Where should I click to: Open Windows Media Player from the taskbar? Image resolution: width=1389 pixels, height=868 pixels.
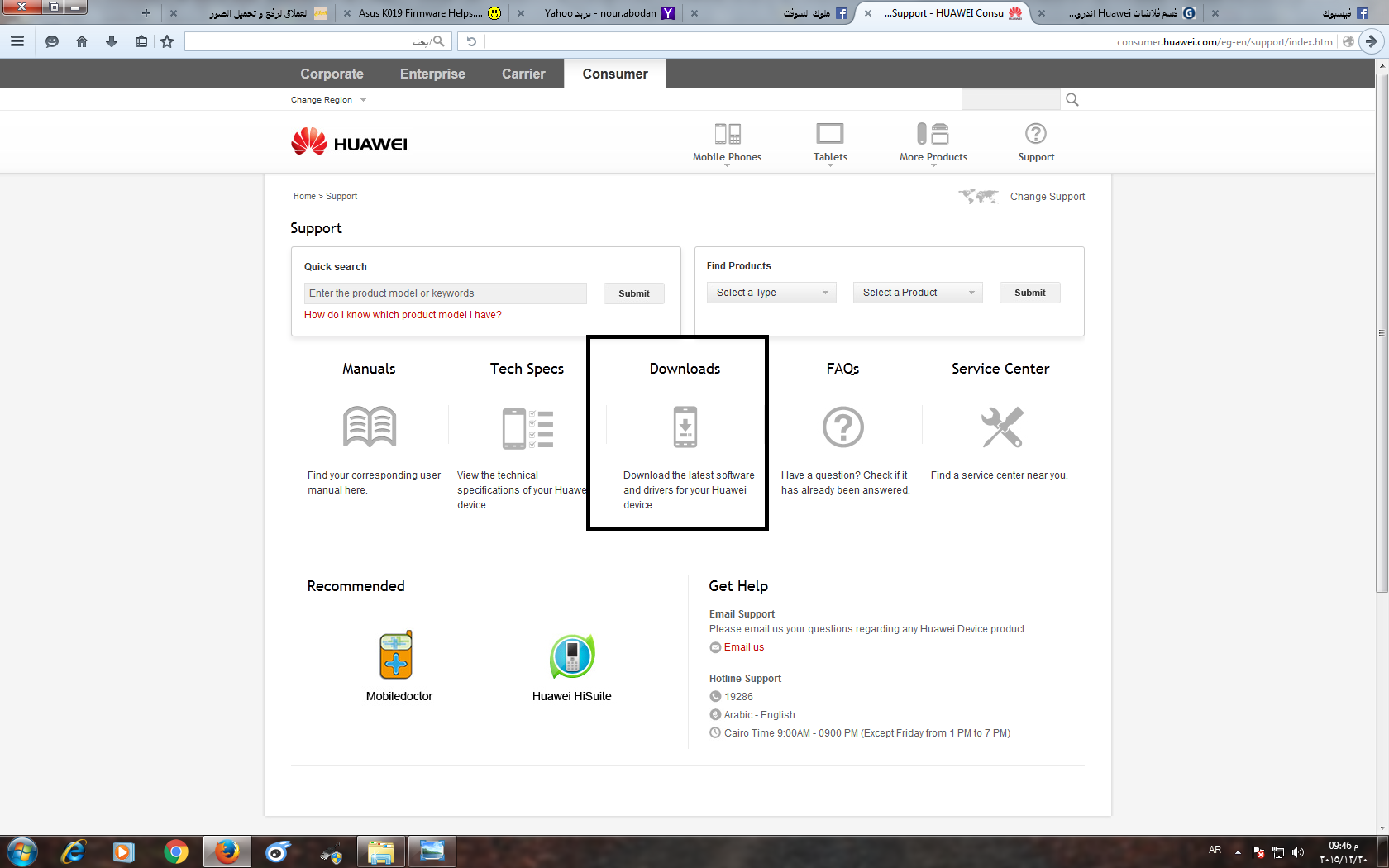pos(124,851)
